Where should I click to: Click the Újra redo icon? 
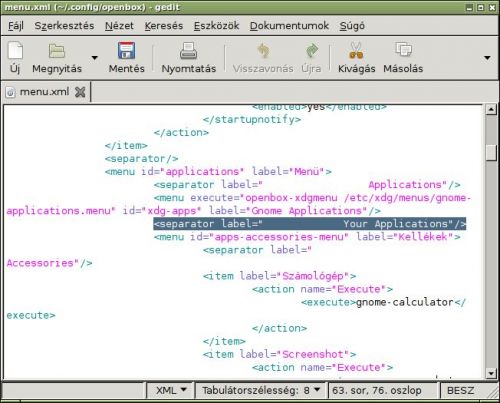(311, 51)
